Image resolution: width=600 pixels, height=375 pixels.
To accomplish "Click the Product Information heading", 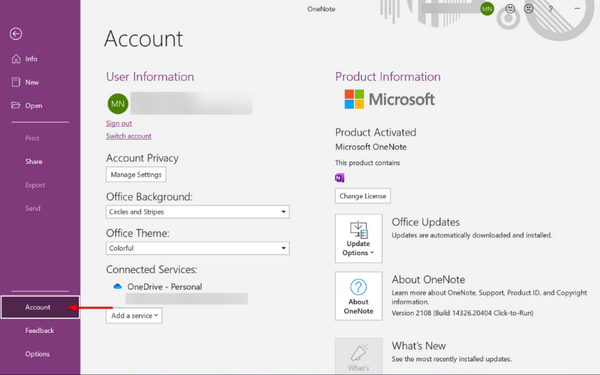I will (x=388, y=77).
